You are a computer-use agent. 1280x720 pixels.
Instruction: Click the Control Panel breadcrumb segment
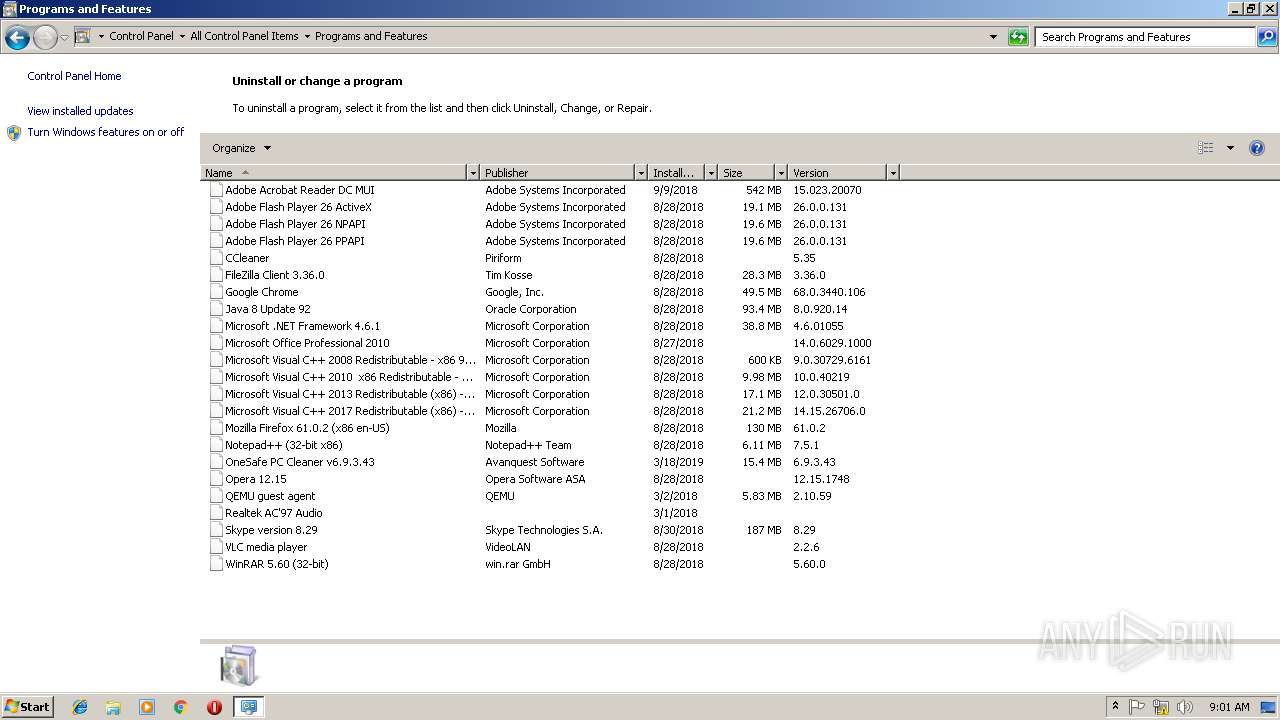coord(141,36)
